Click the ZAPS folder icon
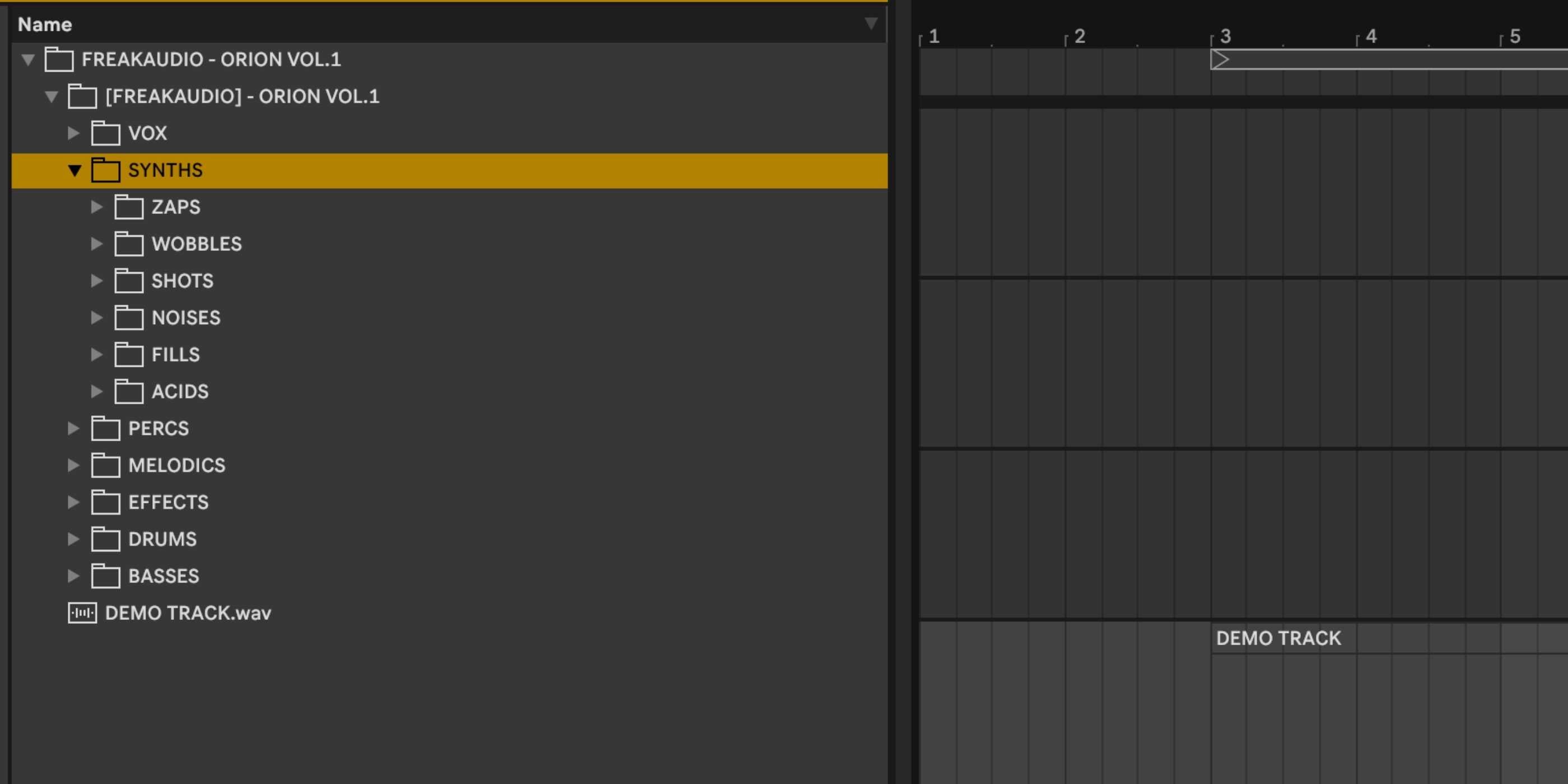 pos(129,207)
